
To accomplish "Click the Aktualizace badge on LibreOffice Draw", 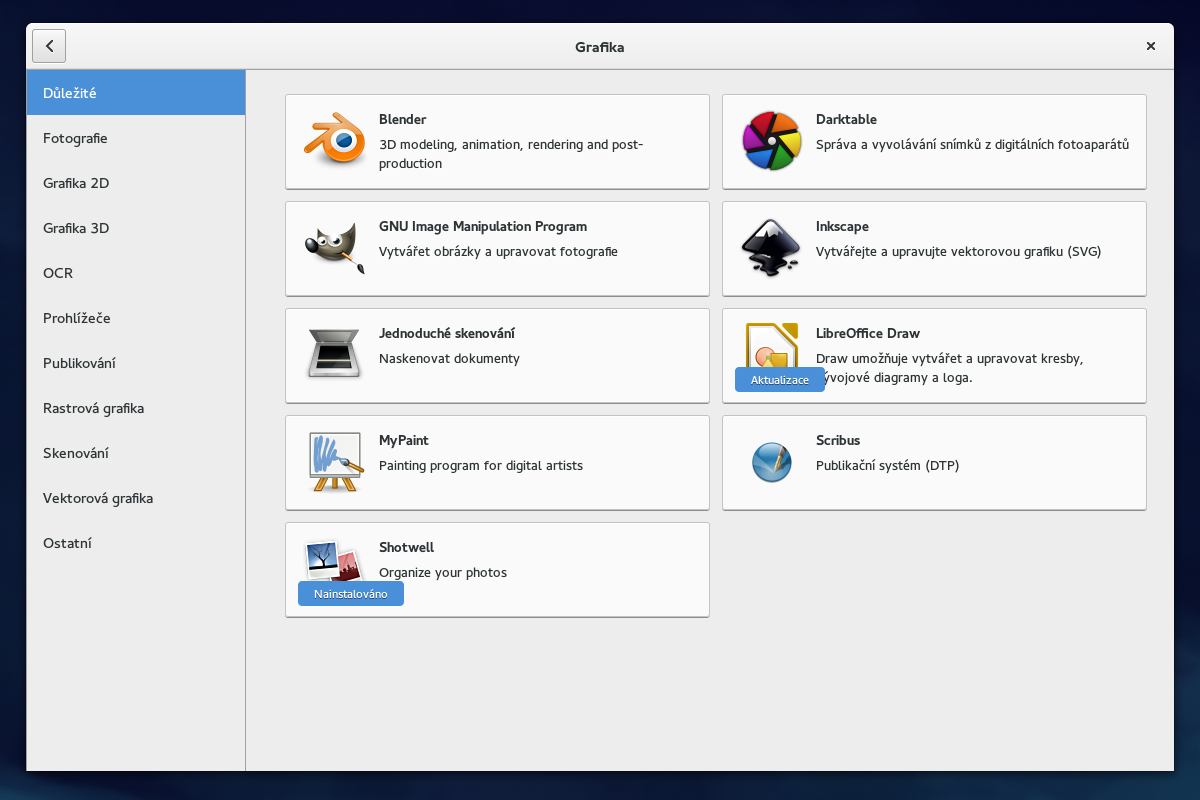I will tap(779, 379).
